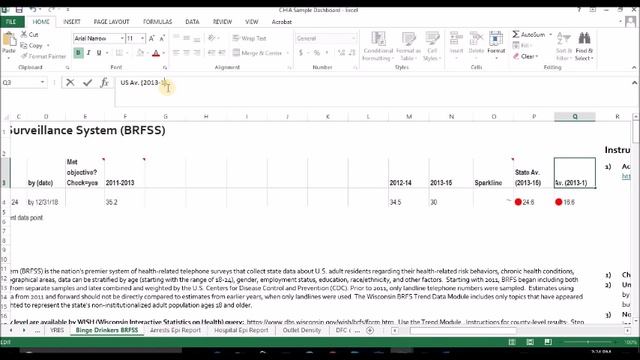Image resolution: width=640 pixels, height=360 pixels.
Task: Toggle Italic formatting
Action: tap(89, 53)
